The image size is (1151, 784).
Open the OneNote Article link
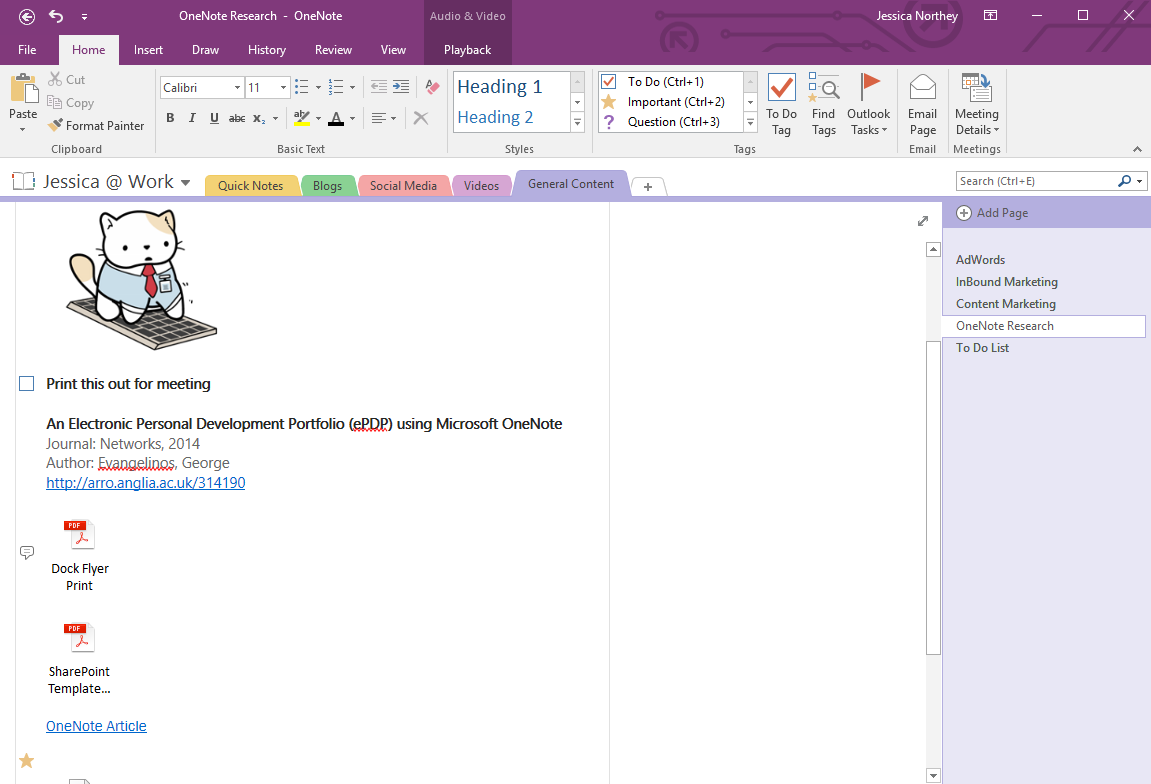click(x=96, y=726)
